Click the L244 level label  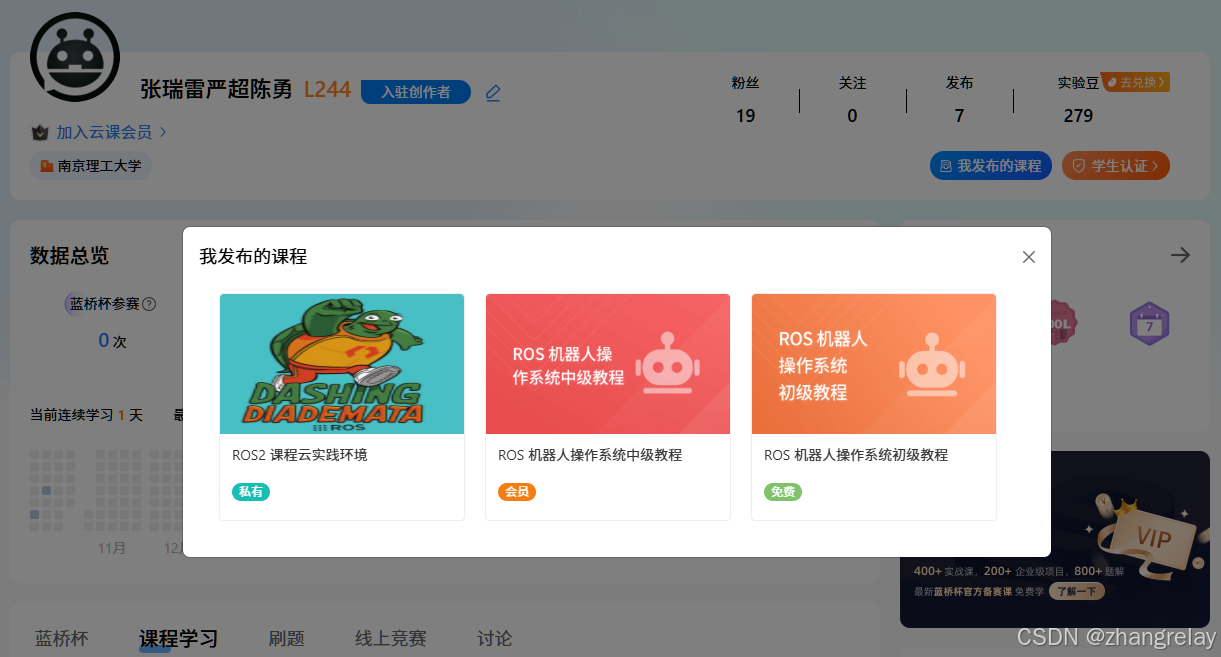click(327, 90)
